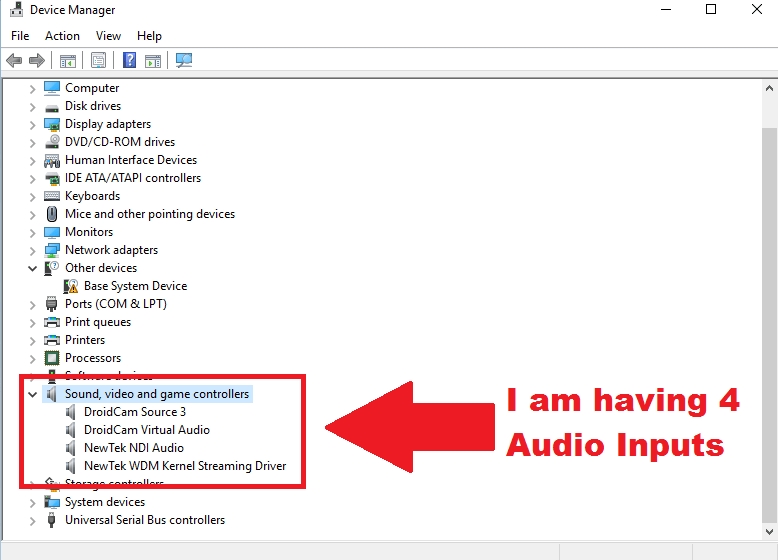
Task: Expand the Disk drives node
Action: 33,107
